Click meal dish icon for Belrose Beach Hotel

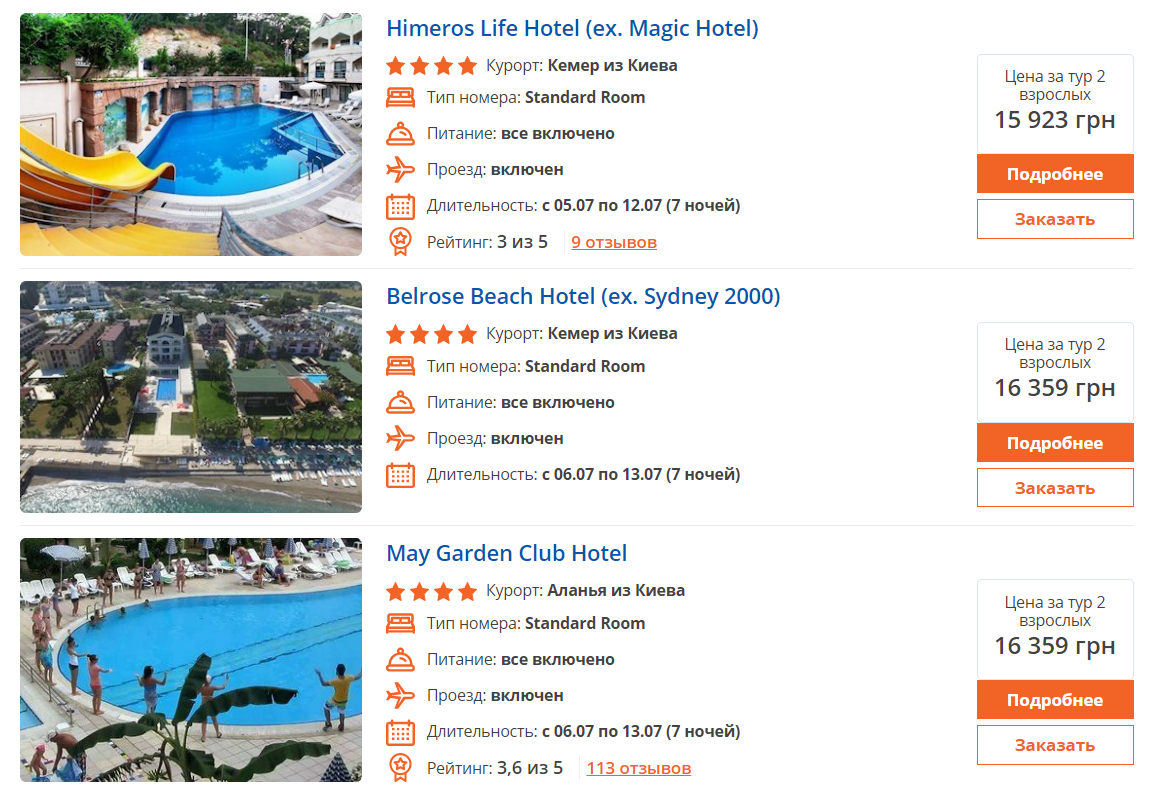(x=400, y=403)
